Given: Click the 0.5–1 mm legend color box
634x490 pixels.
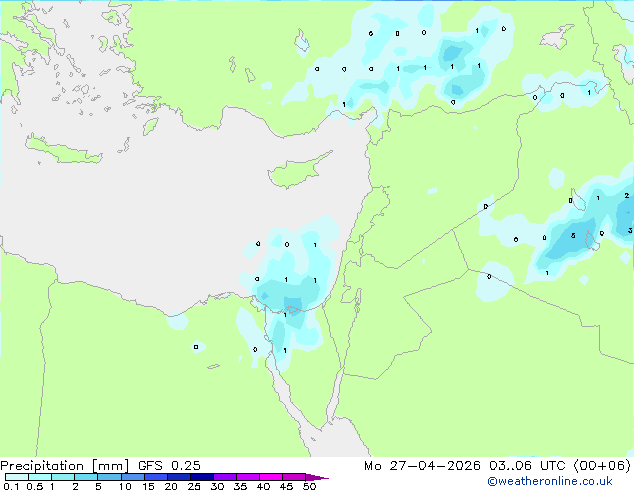Looking at the screenshot, I should click(40, 477).
